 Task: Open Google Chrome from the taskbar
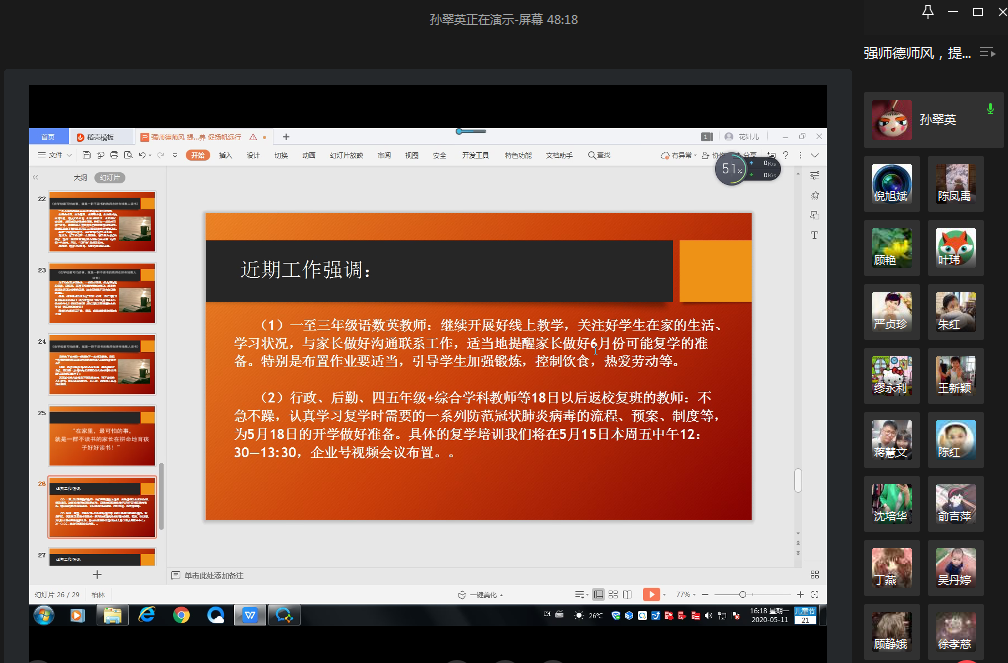(181, 615)
